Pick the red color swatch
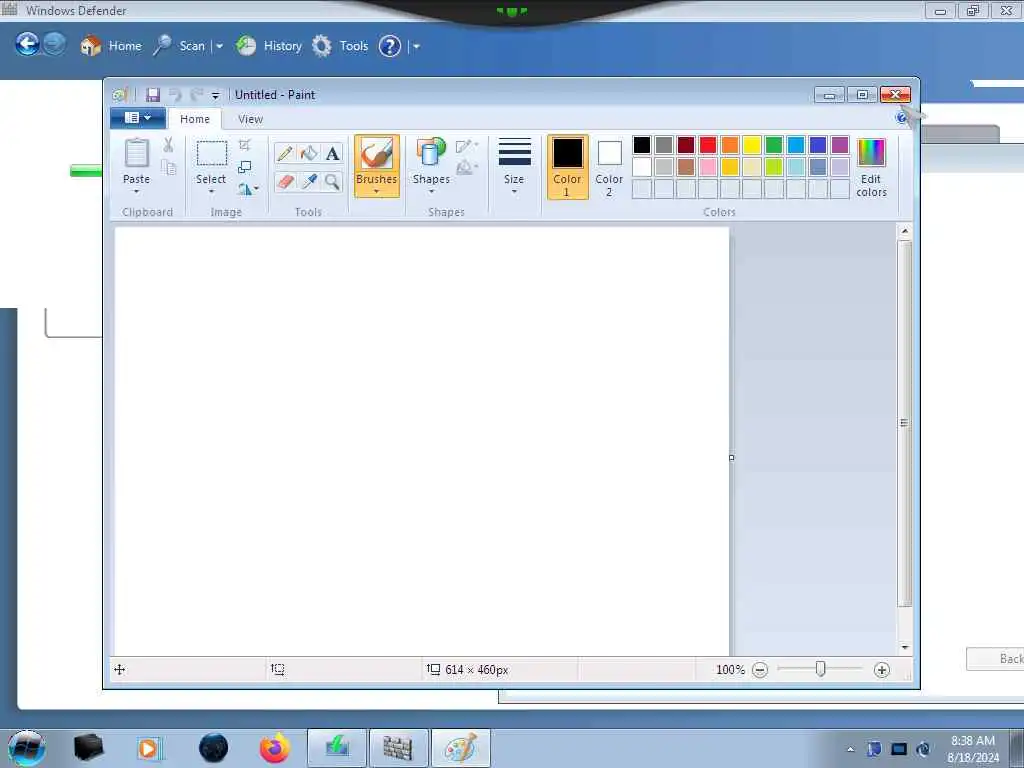This screenshot has height=768, width=1024. (x=708, y=145)
